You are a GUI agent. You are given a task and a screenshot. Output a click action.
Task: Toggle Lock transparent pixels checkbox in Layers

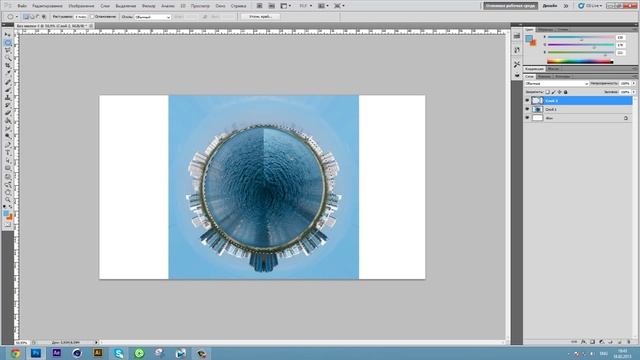click(x=547, y=92)
